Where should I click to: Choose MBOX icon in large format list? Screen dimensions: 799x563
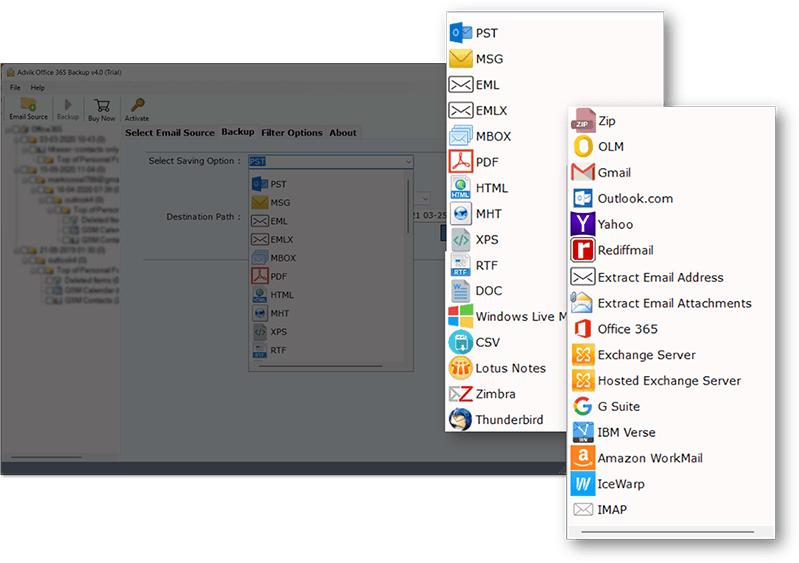pos(461,136)
